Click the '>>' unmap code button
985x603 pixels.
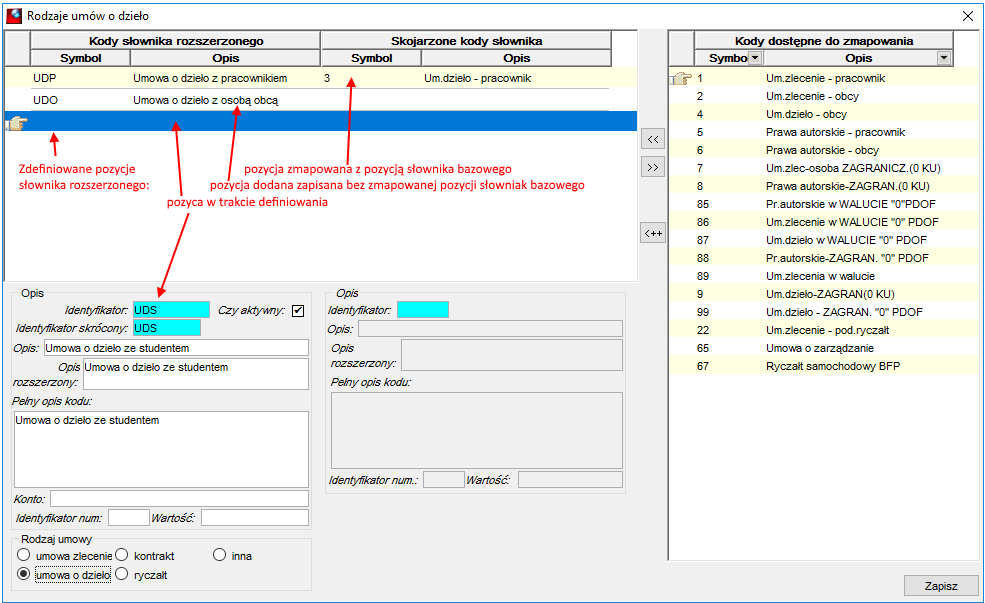tap(653, 167)
